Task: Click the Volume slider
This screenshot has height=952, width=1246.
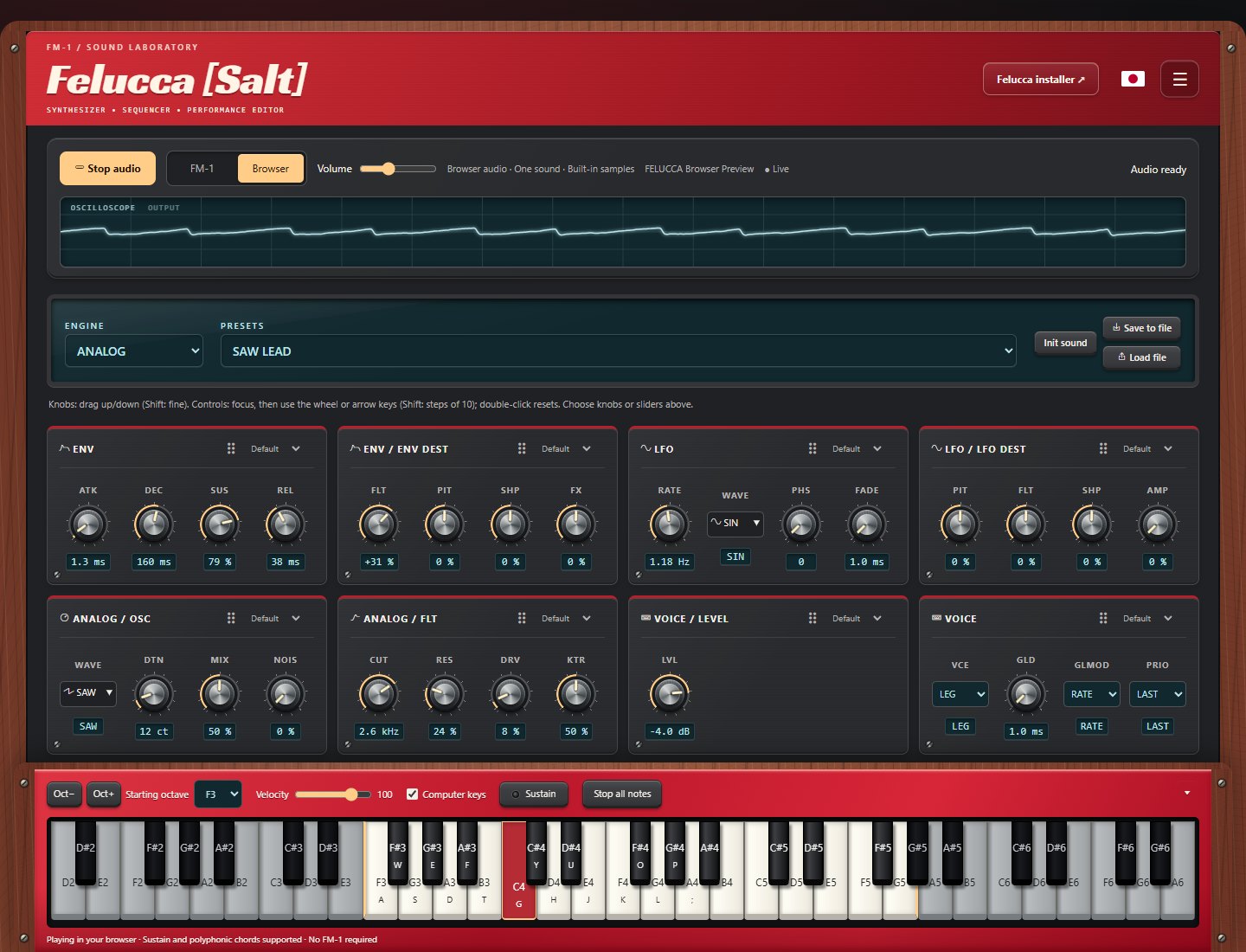Action: (x=398, y=169)
